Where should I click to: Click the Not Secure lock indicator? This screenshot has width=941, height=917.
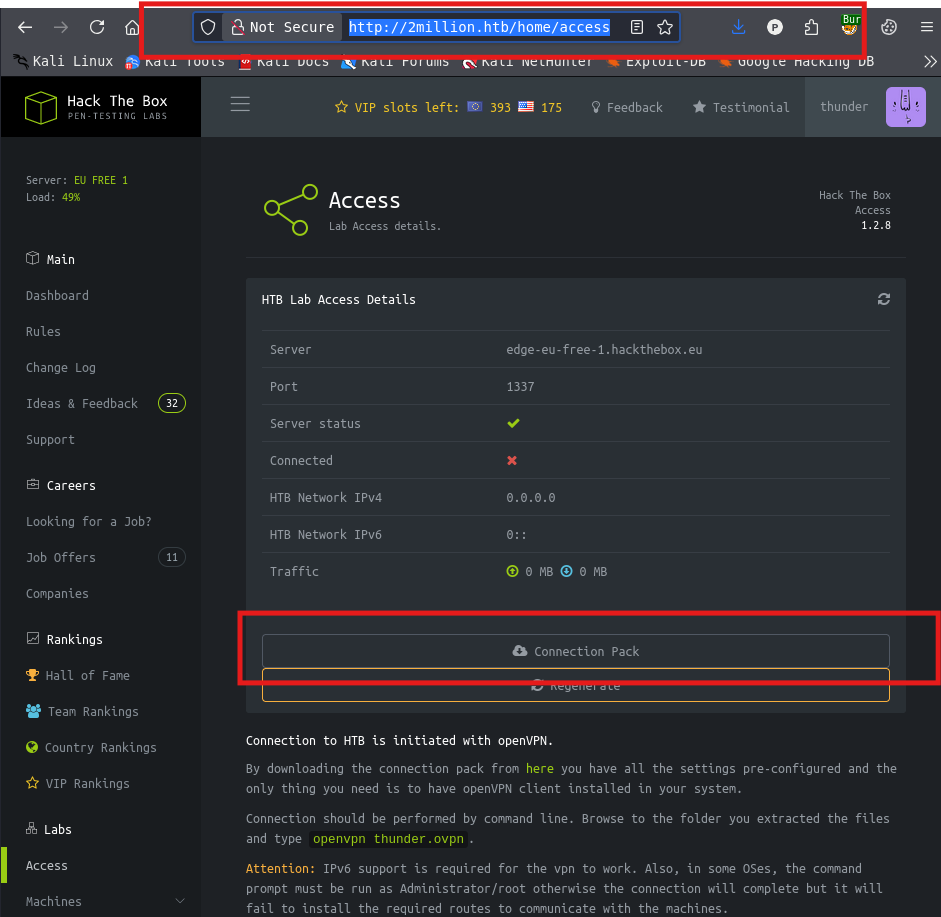[283, 27]
